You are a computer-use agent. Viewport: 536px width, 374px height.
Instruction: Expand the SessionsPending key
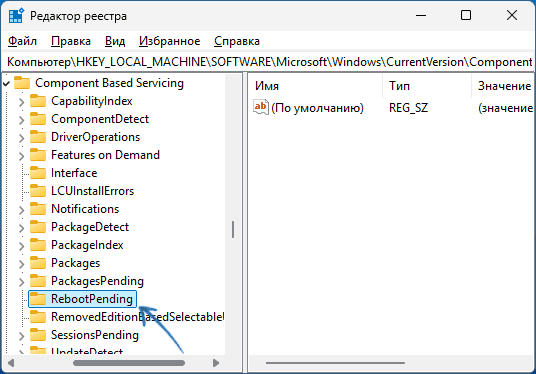pyautogui.click(x=22, y=336)
